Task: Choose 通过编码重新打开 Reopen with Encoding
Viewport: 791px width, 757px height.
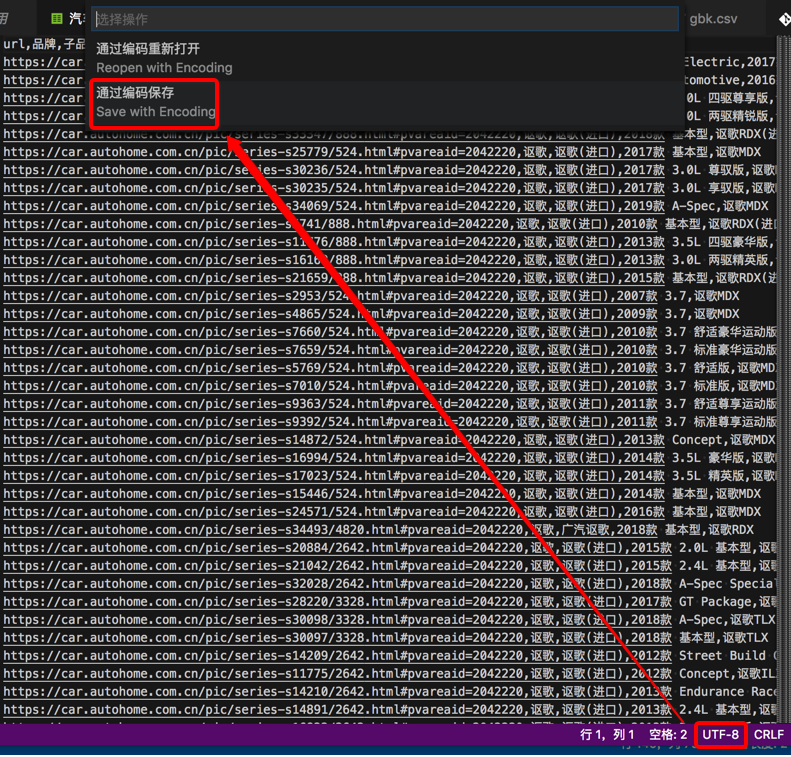Action: [x=386, y=58]
